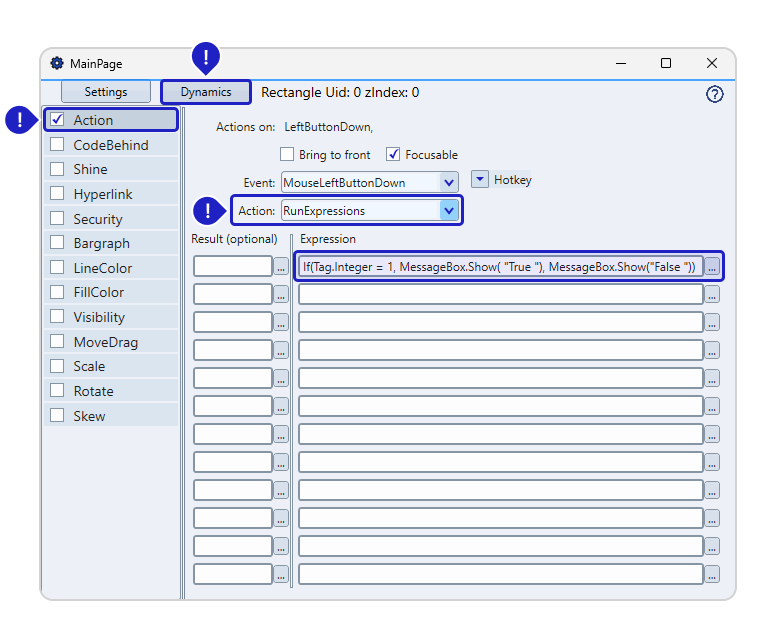
Task: Enable the CodeBehind checkbox
Action: [58, 145]
